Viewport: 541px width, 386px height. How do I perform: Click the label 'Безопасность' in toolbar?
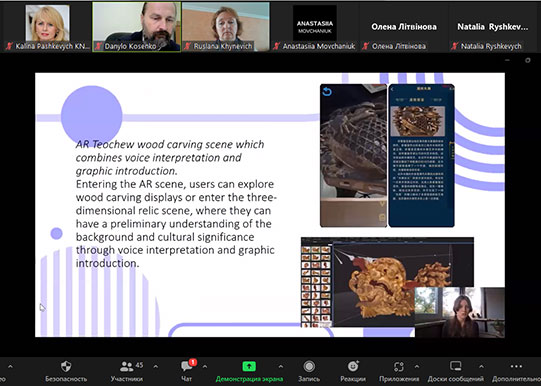tap(66, 379)
